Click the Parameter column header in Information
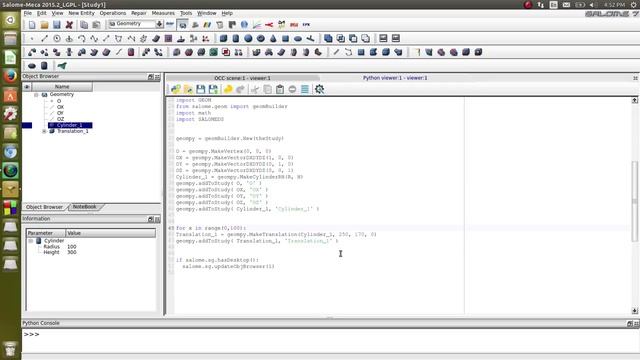Viewport: 640px width, 360px height. tap(46, 233)
